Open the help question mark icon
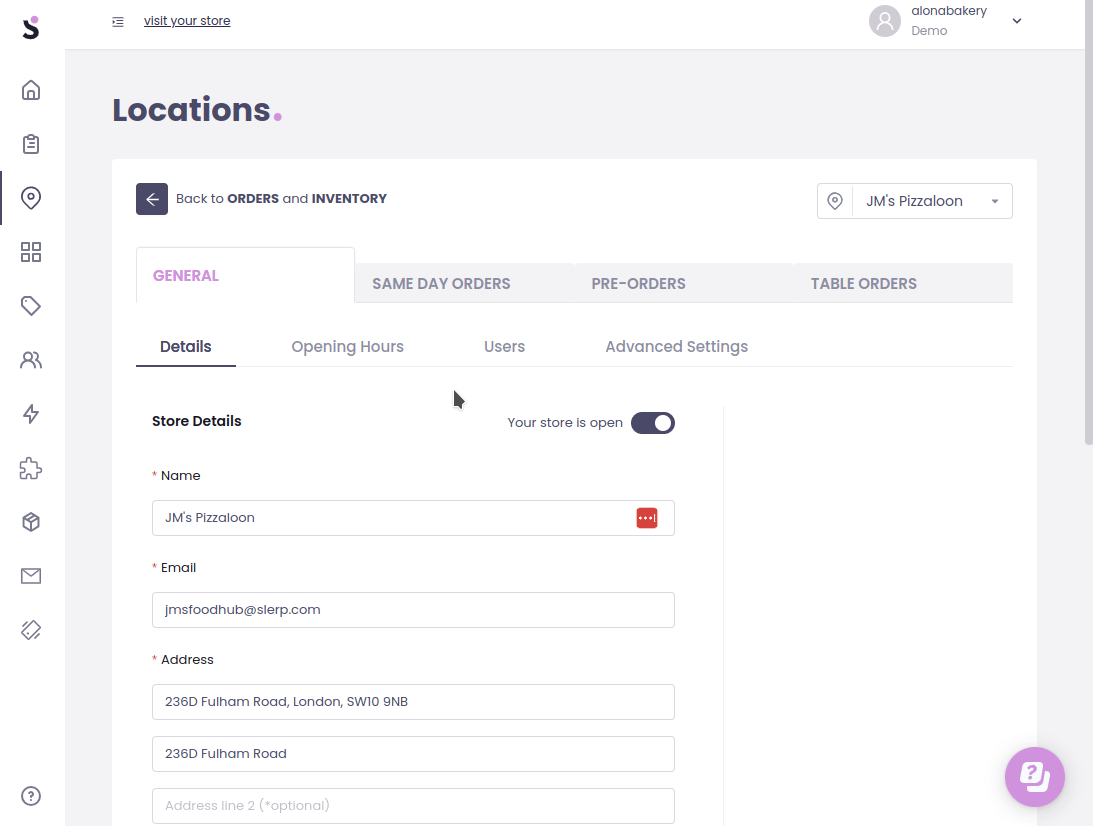The width and height of the screenshot is (1093, 826). pos(31,796)
